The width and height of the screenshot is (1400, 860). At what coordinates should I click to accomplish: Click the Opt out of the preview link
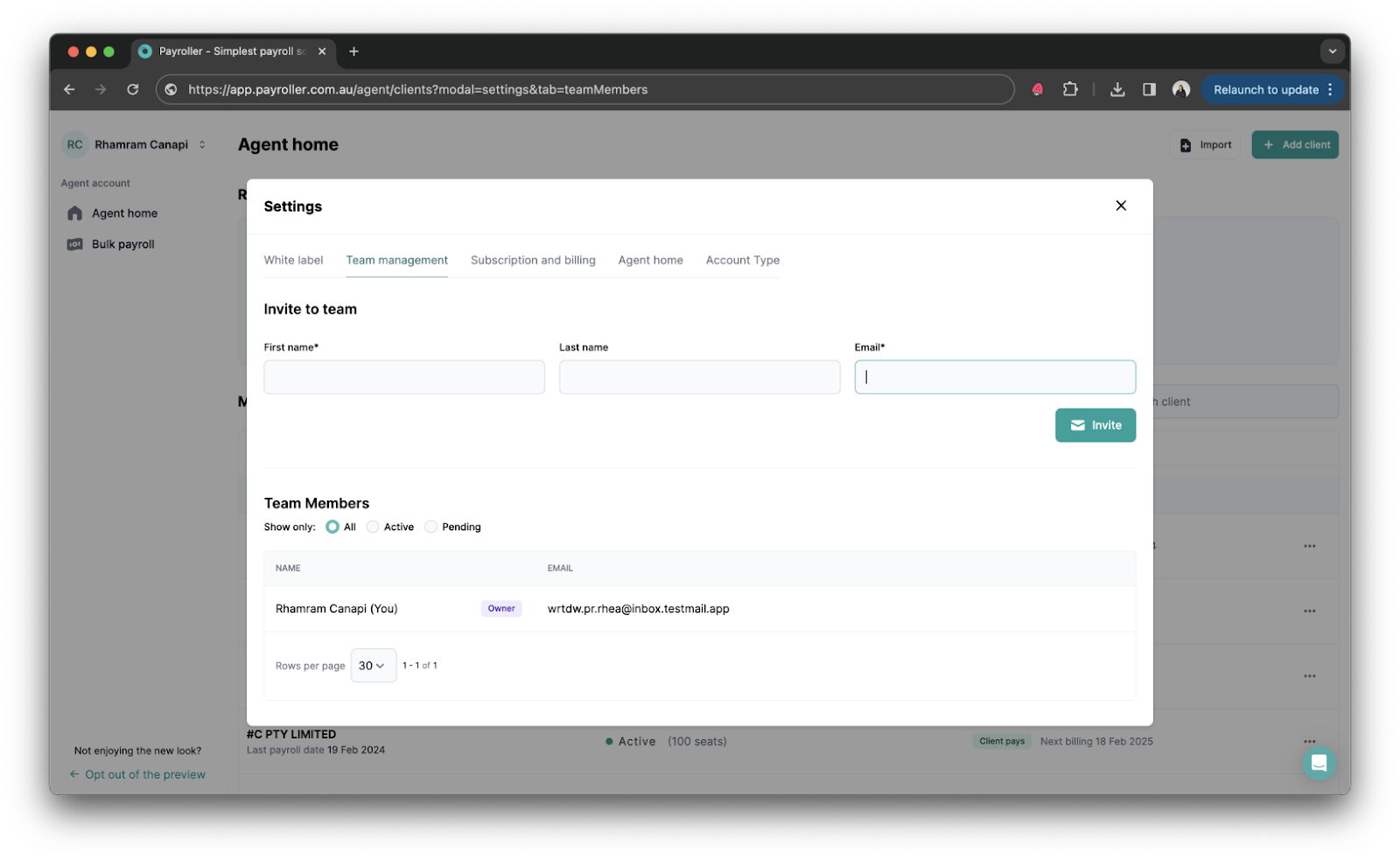[x=144, y=774]
